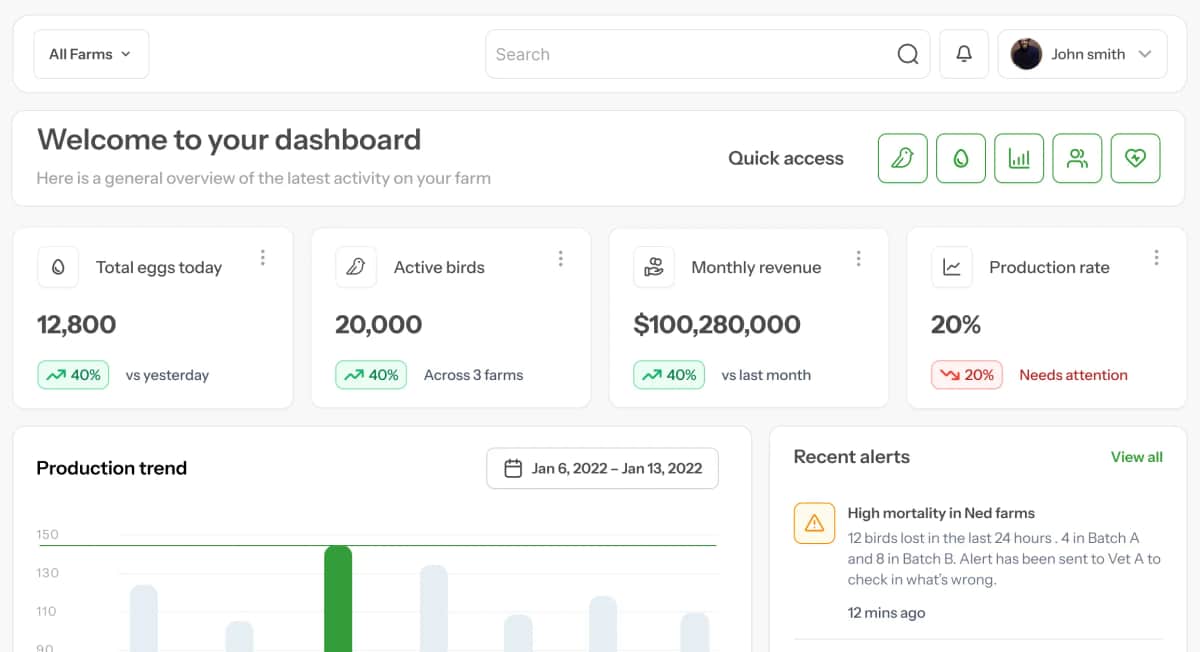Open the High mortality in Ned farms alert
The image size is (1200, 652).
click(x=940, y=513)
